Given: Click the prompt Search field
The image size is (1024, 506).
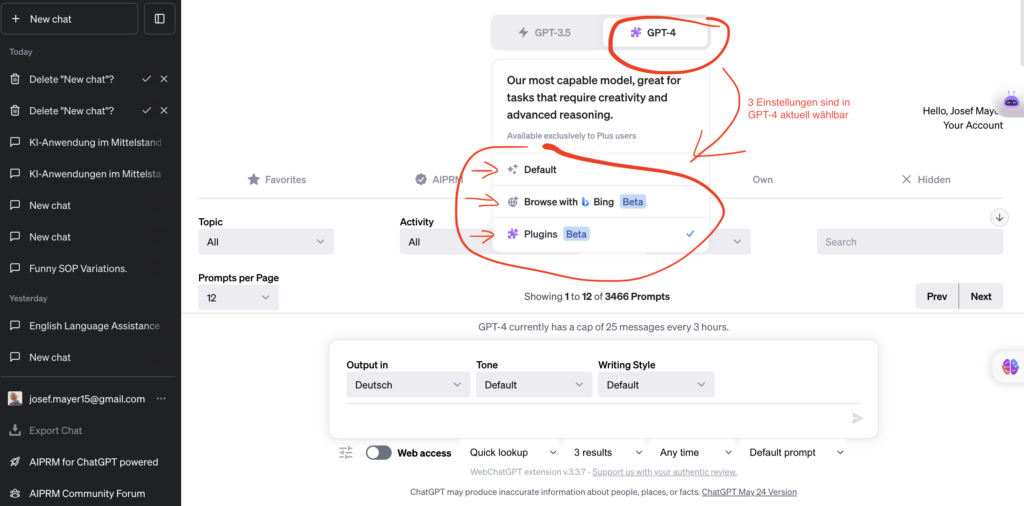Looking at the screenshot, I should [x=910, y=242].
